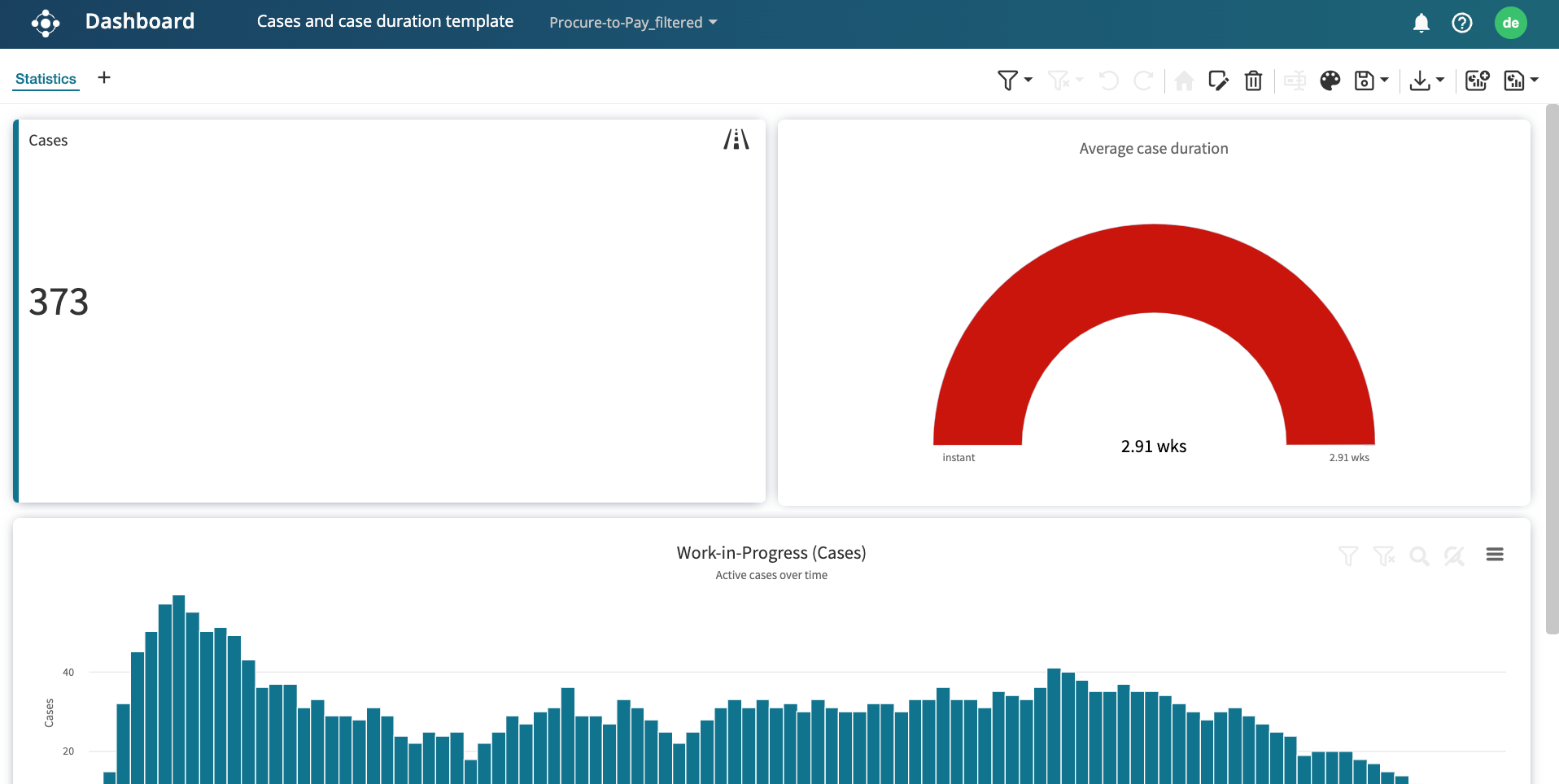Click the page vertical scrollbar
Viewport: 1559px width, 784px height.
coord(1552,368)
